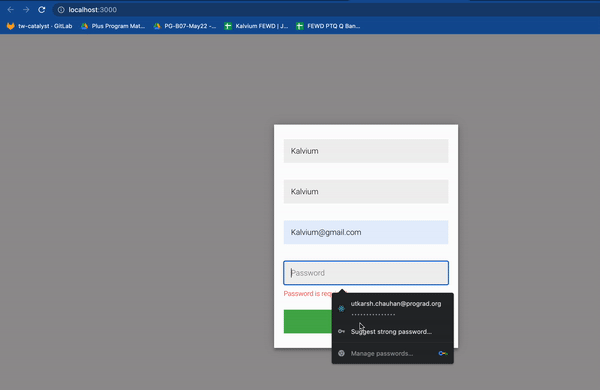Click the browser back arrow
This screenshot has height=390, width=600.
pos(11,10)
